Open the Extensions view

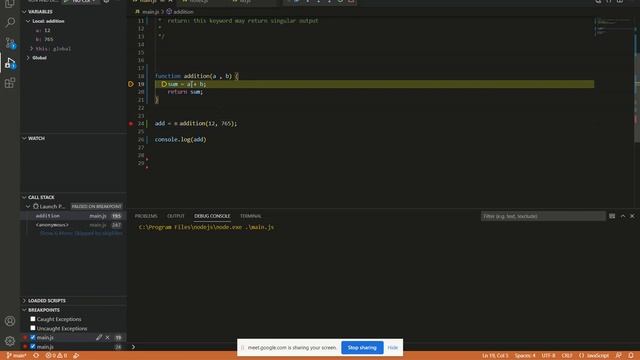coord(10,83)
